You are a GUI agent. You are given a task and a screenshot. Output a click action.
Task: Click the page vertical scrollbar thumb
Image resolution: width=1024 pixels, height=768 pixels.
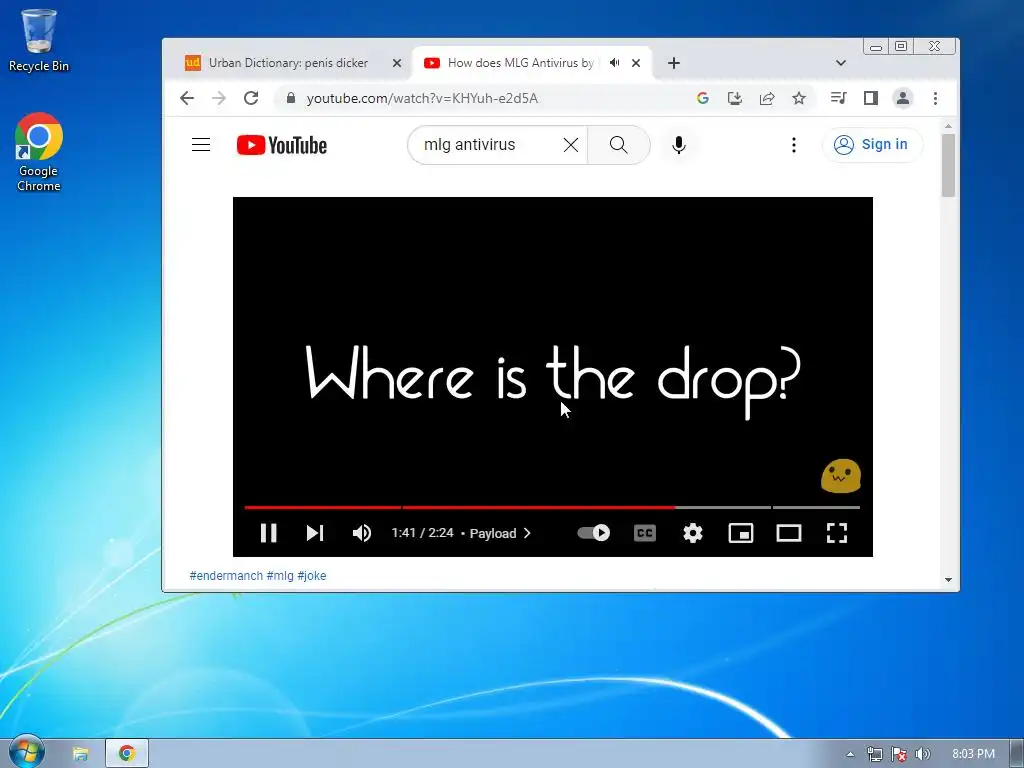[x=948, y=165]
